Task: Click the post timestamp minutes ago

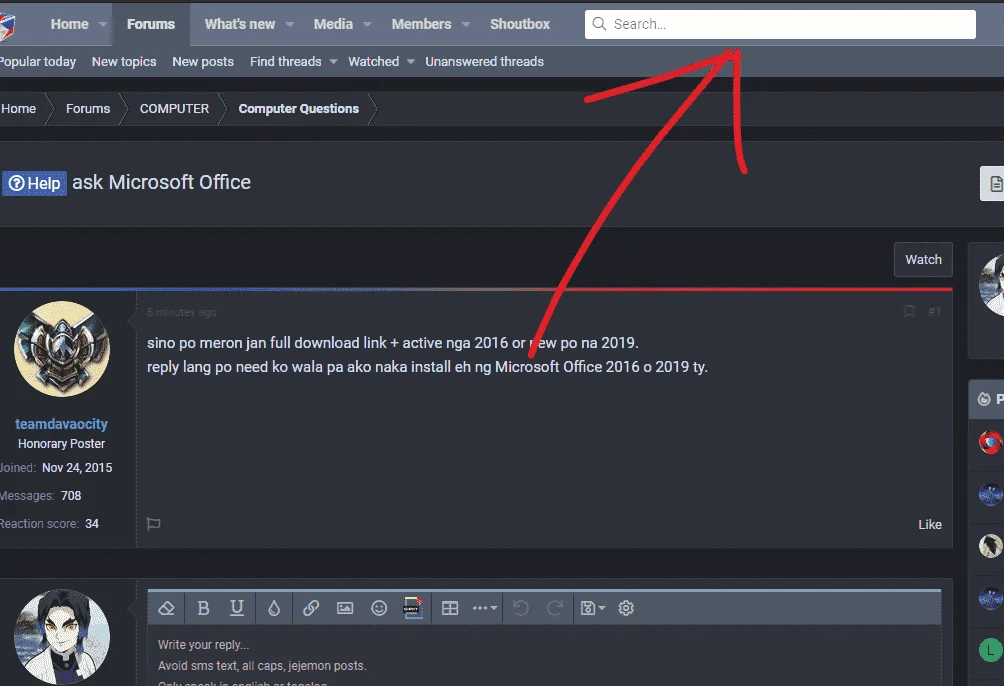Action: [x=182, y=313]
